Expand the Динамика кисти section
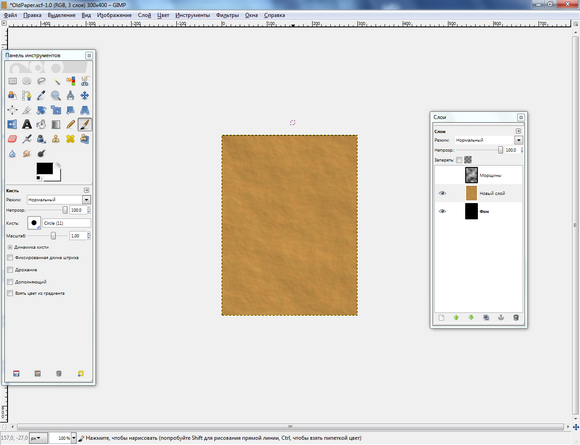Screen dimensions: 580x445 coord(10,247)
